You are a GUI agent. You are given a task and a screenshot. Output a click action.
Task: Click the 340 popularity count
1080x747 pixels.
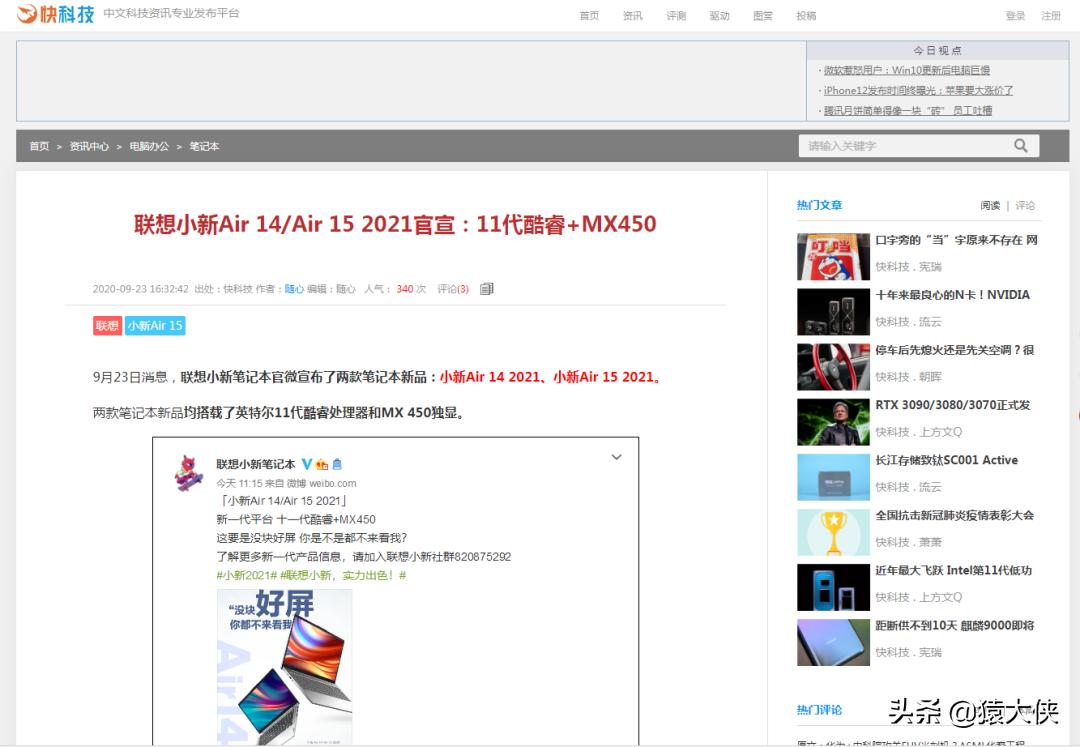point(405,289)
